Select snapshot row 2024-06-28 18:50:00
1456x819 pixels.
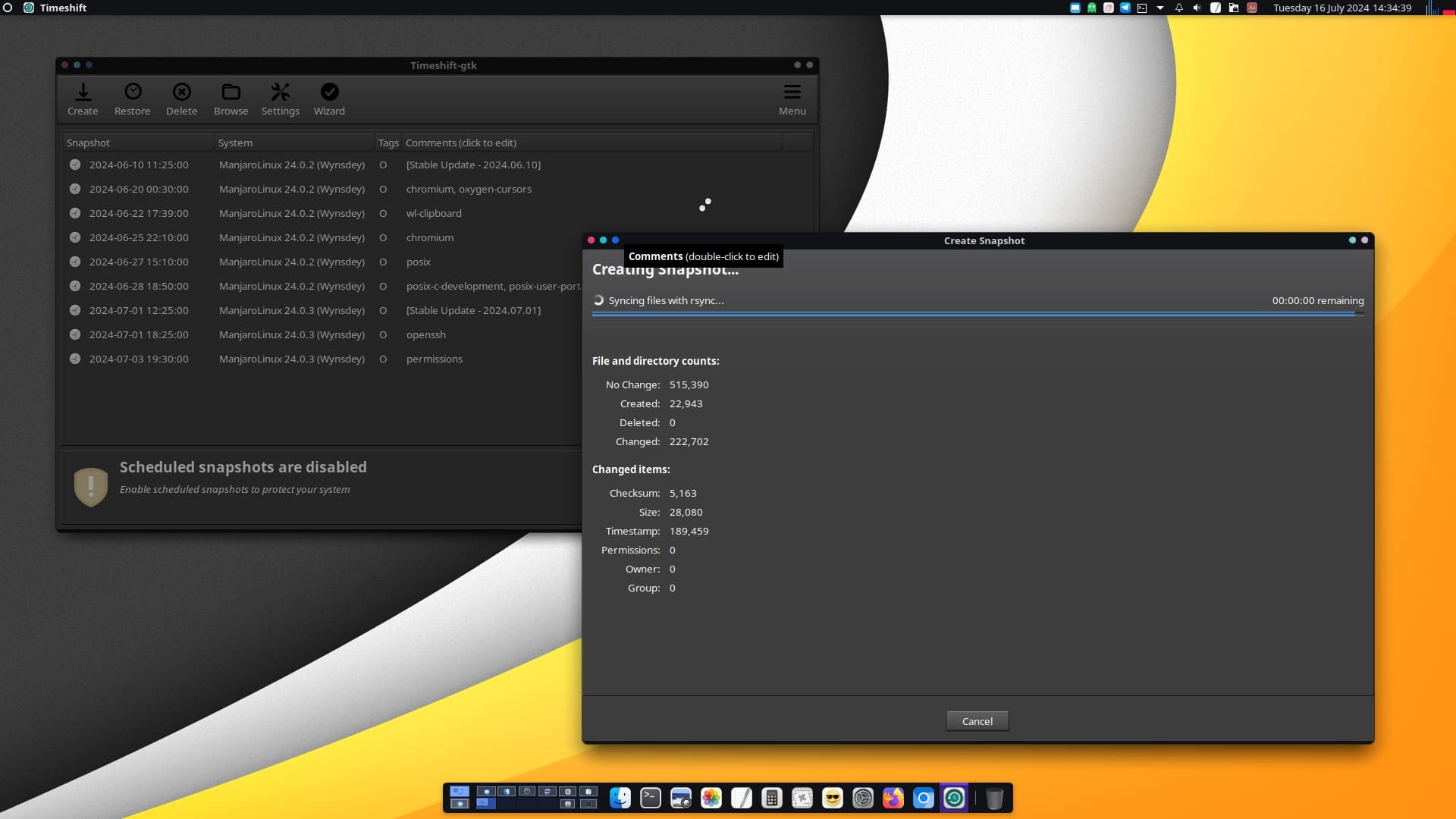pos(322,286)
